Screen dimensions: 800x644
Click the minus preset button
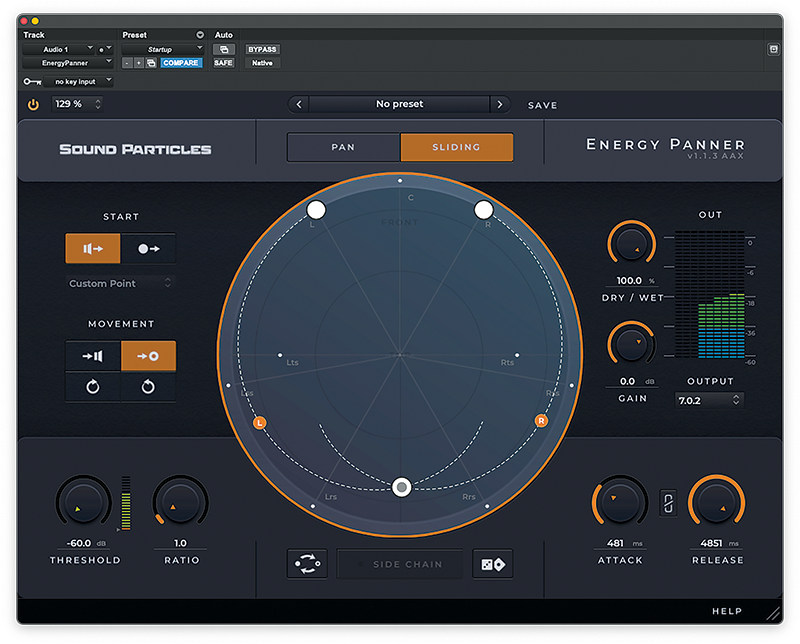pyautogui.click(x=127, y=63)
